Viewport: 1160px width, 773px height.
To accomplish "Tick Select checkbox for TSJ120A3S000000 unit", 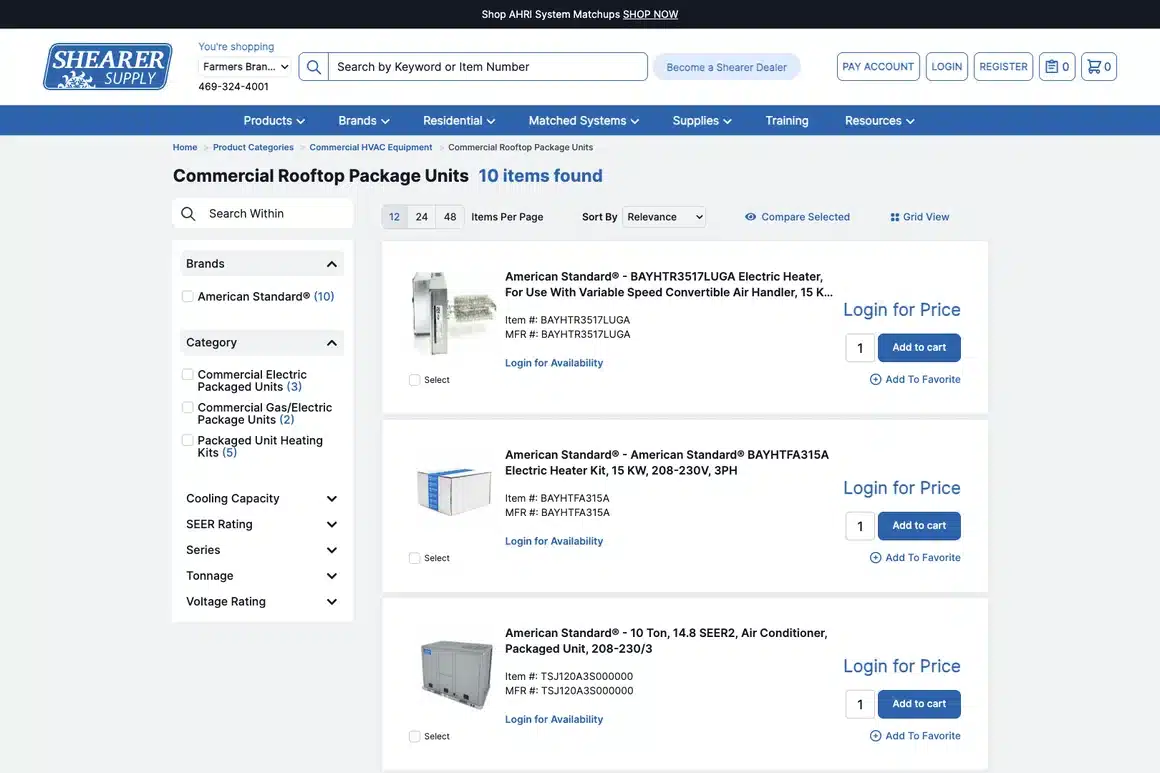I will (414, 737).
